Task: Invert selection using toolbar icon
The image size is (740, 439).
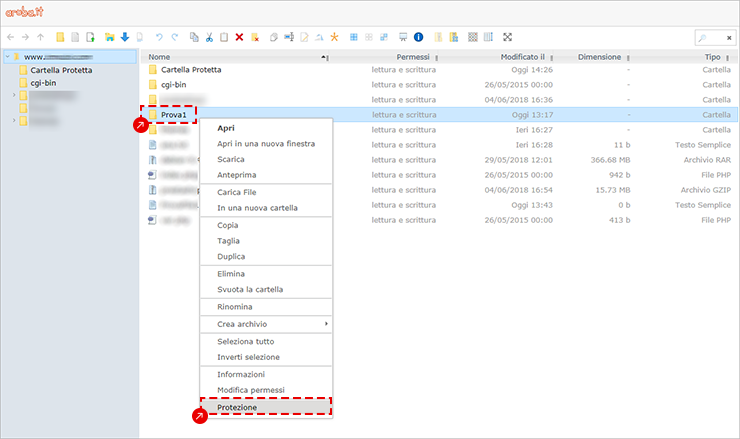Action: point(384,37)
